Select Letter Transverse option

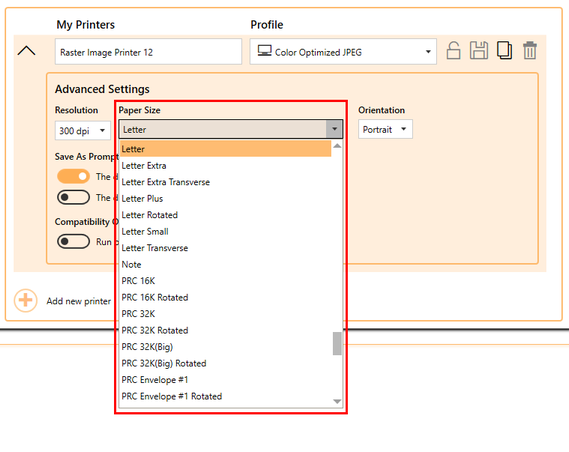coord(225,248)
